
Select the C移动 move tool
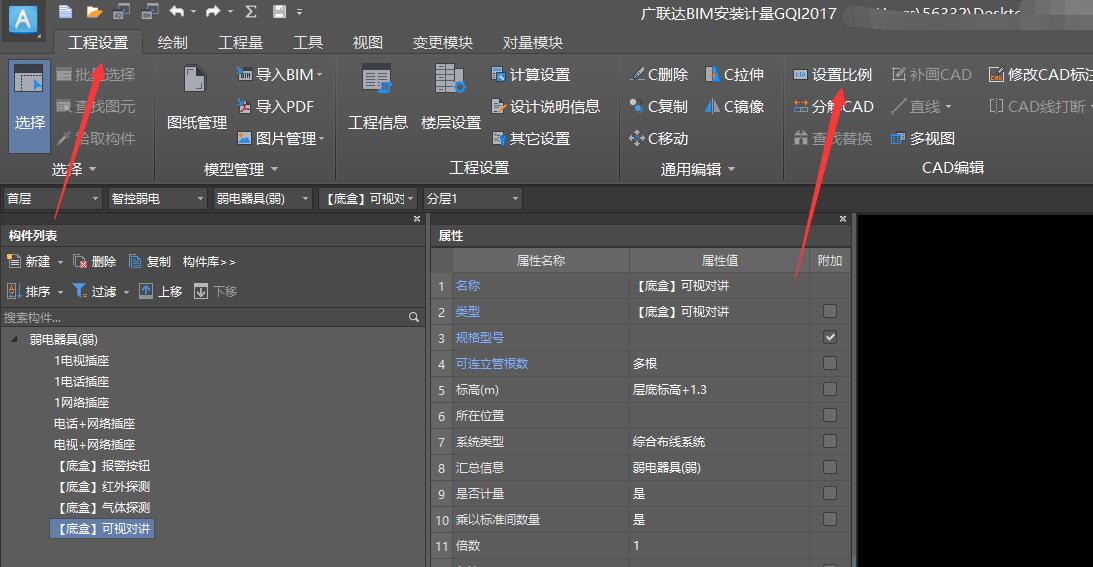click(x=659, y=139)
